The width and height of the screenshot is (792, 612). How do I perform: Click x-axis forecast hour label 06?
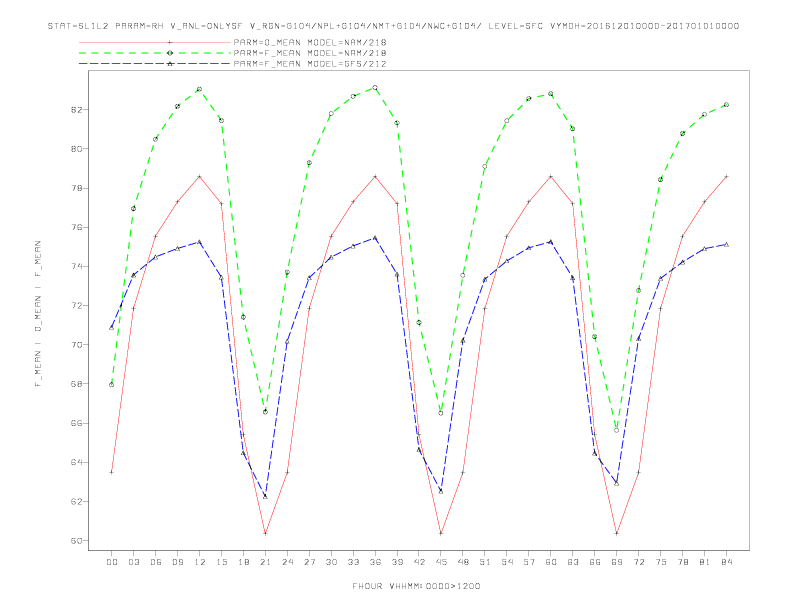point(156,562)
